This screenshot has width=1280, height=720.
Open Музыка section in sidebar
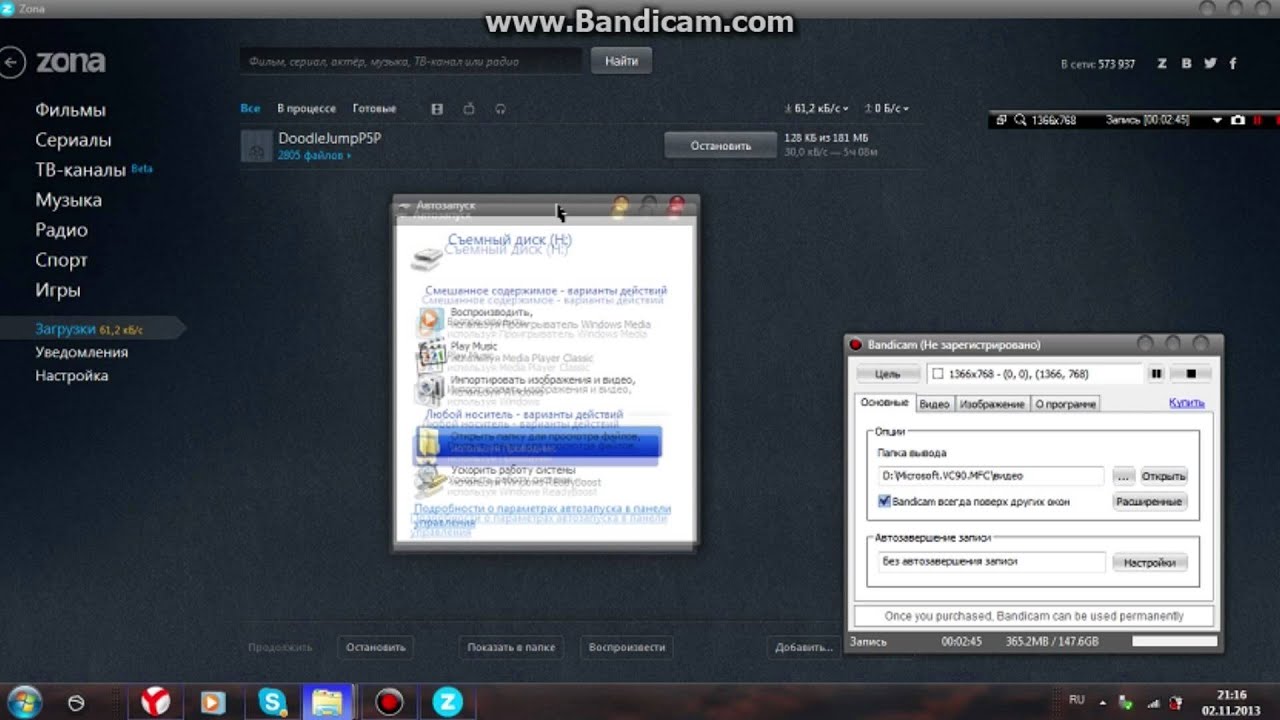[68, 200]
